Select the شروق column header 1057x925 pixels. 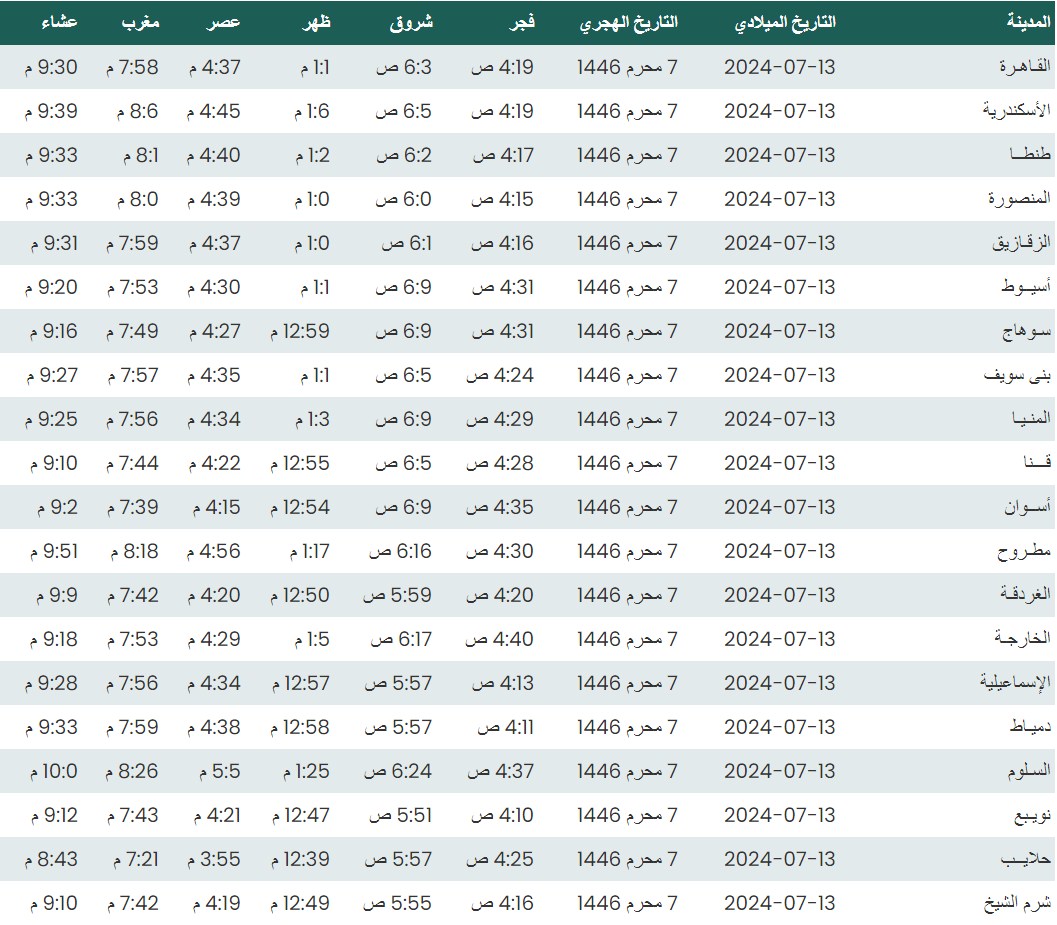[x=410, y=22]
